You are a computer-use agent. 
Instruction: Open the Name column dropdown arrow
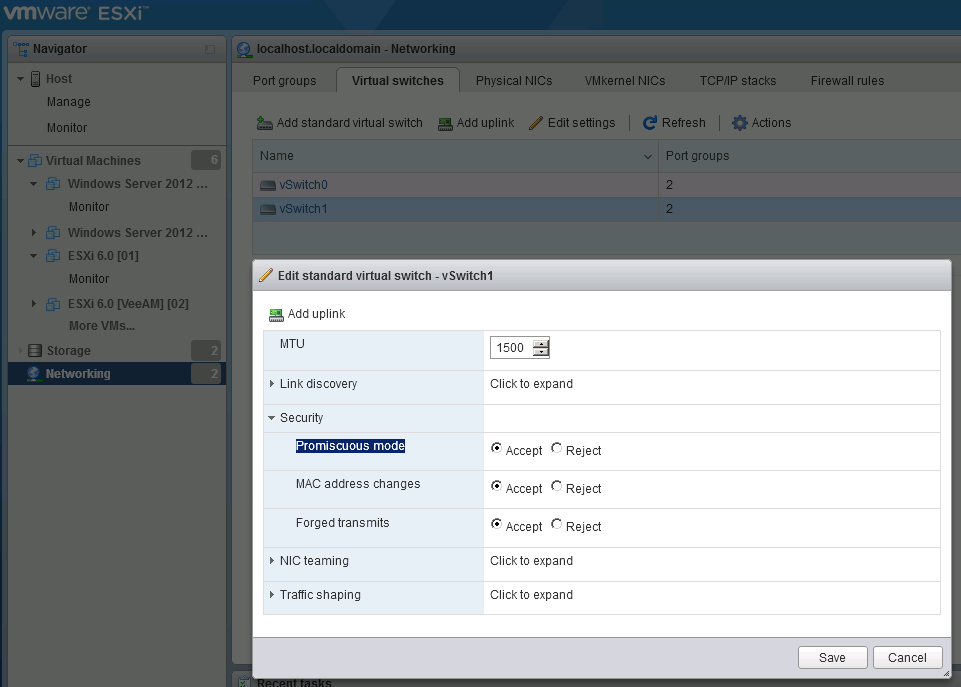647,157
